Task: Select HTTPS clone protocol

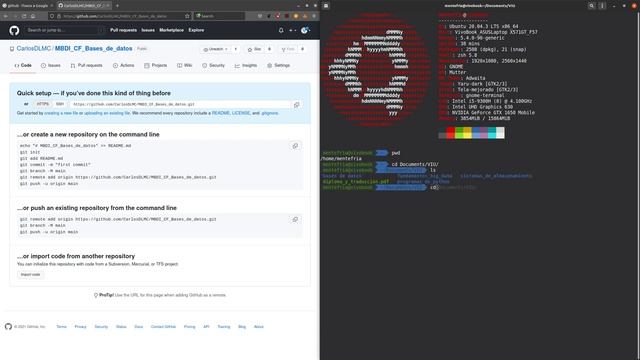Action: pyautogui.click(x=42, y=104)
